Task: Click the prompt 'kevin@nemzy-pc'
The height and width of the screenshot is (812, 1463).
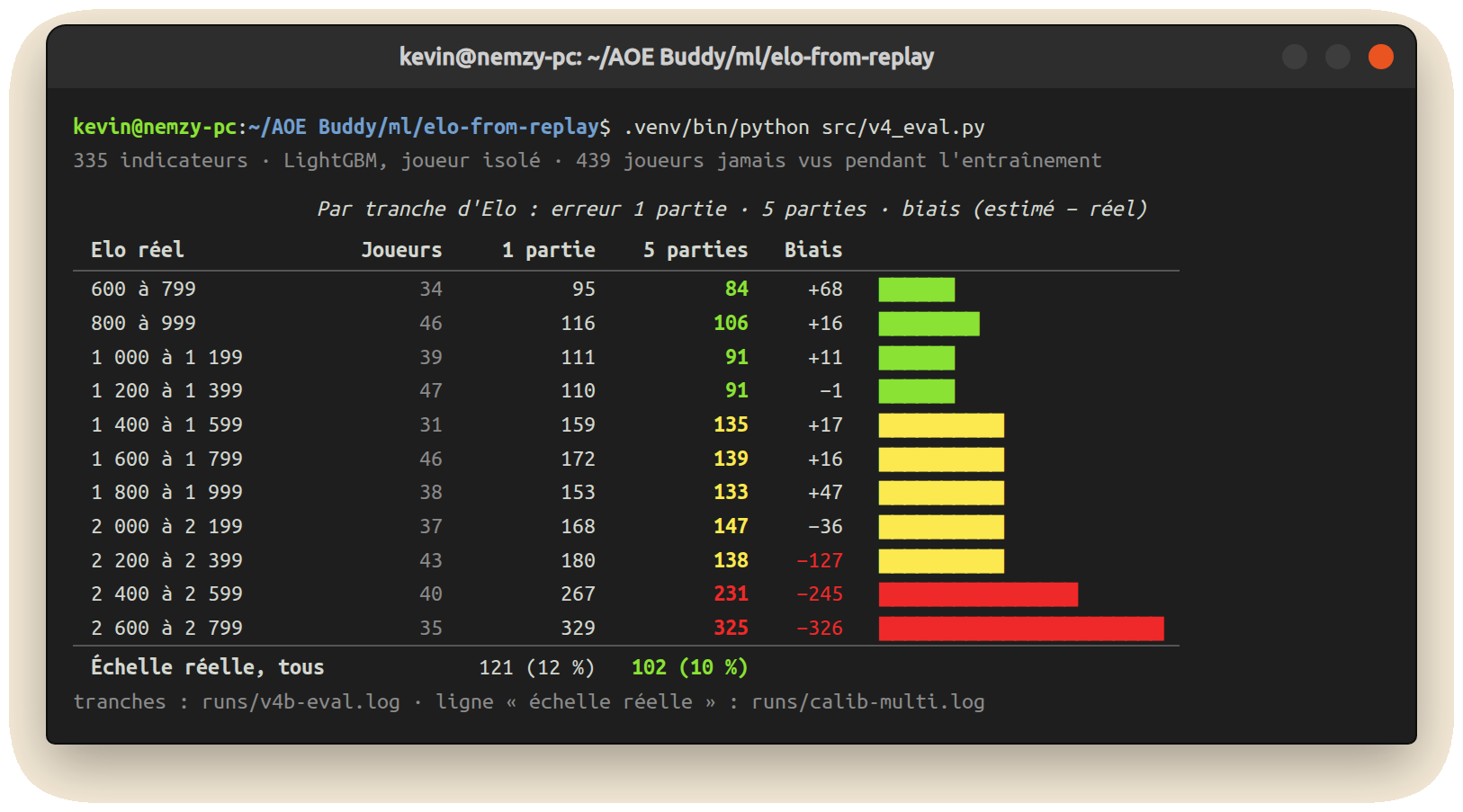Action: pyautogui.click(x=155, y=127)
